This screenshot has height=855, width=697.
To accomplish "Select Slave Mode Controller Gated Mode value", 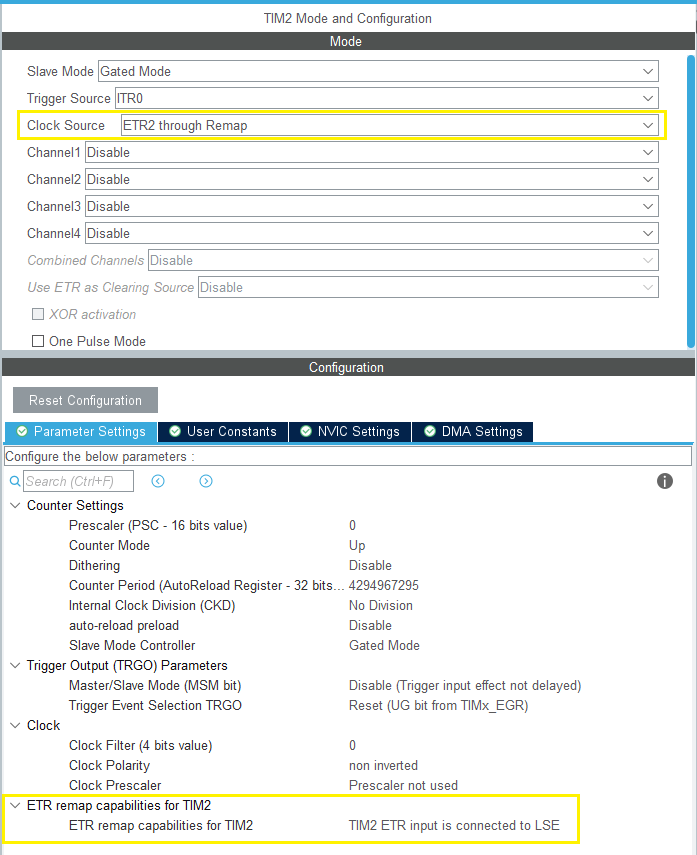I will click(x=384, y=646).
